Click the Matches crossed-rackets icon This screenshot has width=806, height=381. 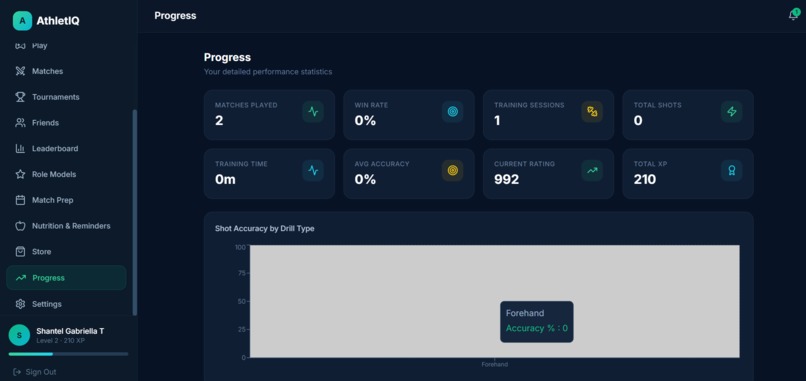(20, 71)
